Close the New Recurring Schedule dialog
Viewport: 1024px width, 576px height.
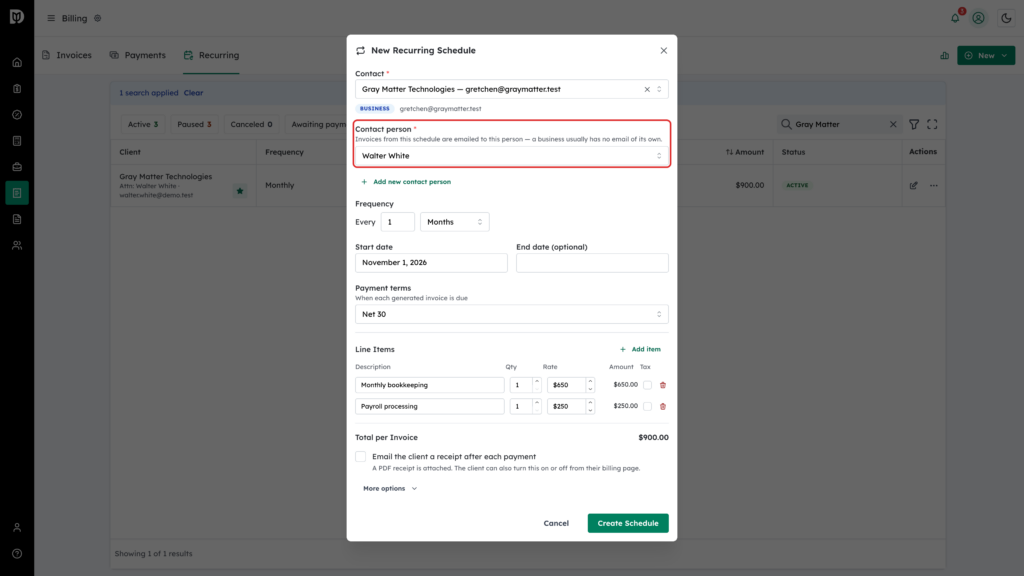(x=664, y=50)
